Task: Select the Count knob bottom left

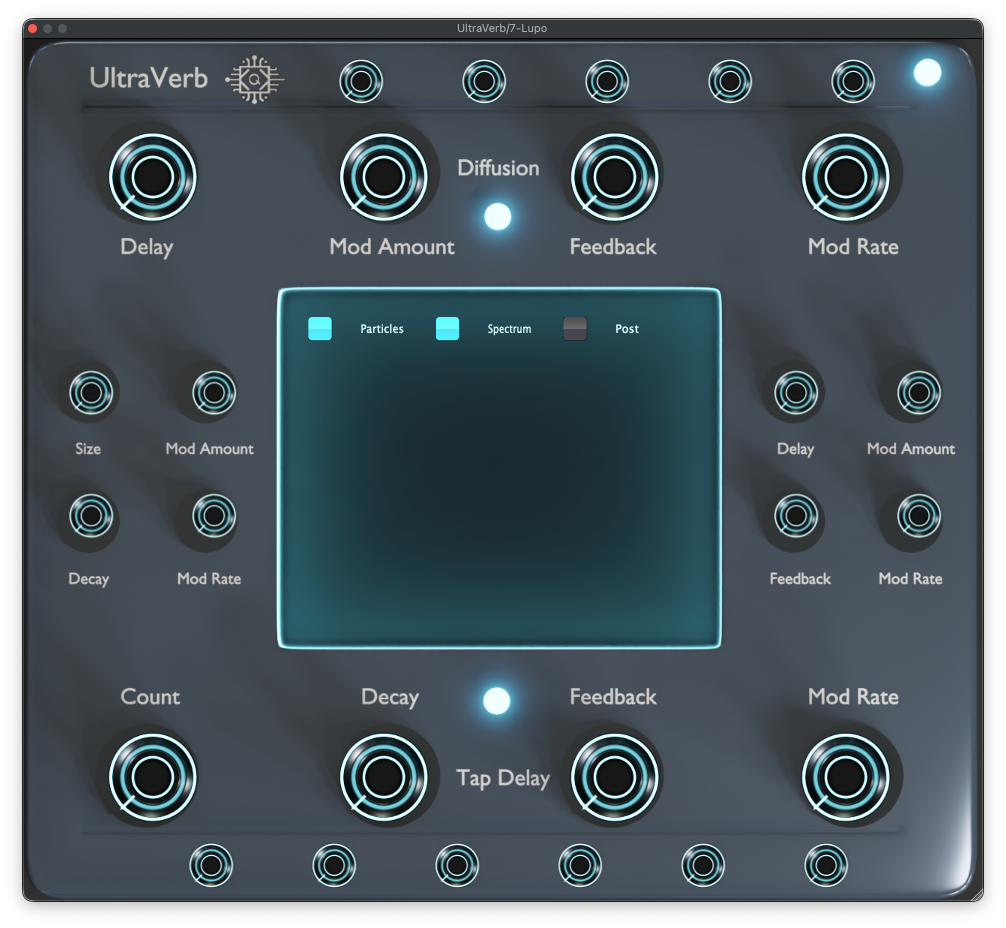Action: [x=151, y=776]
